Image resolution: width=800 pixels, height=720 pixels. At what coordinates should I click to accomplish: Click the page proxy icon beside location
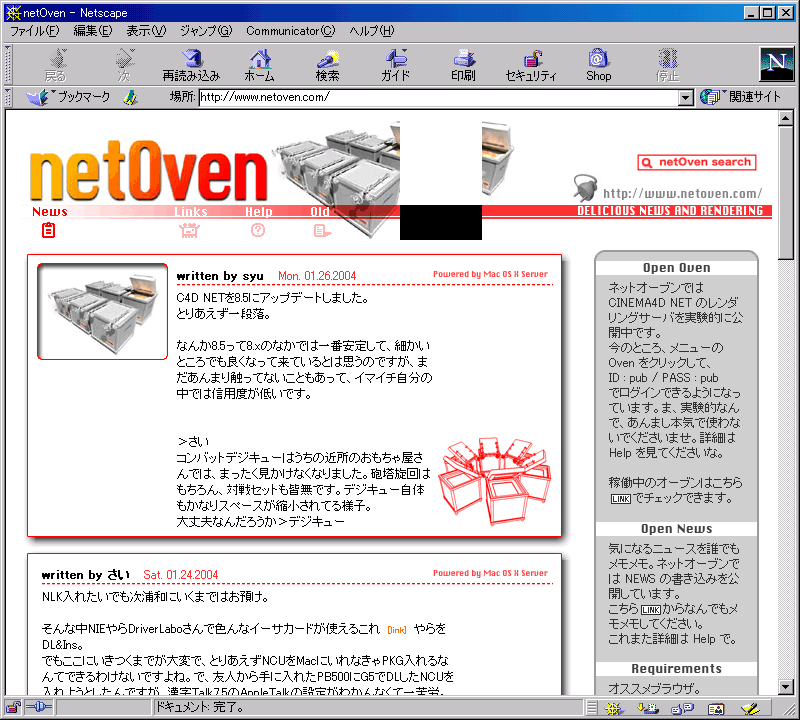131,97
